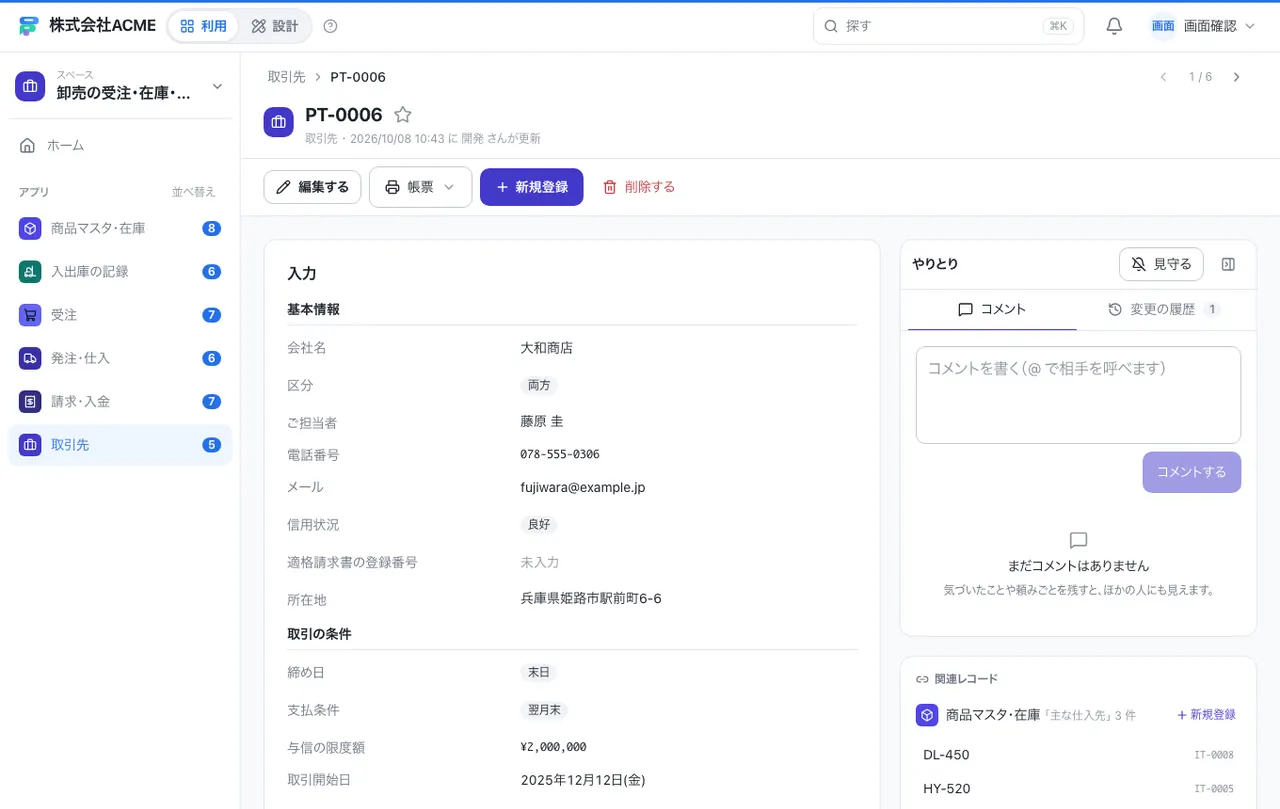
Task: Click the purple 新規登録 button
Action: 532,187
